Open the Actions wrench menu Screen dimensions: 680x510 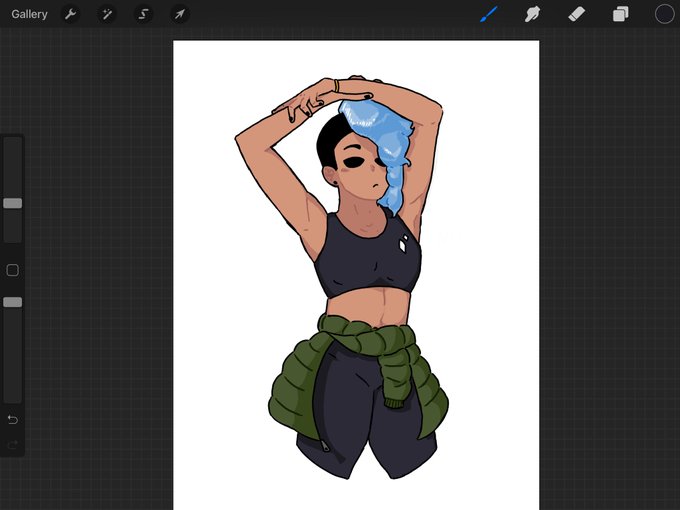click(x=70, y=14)
